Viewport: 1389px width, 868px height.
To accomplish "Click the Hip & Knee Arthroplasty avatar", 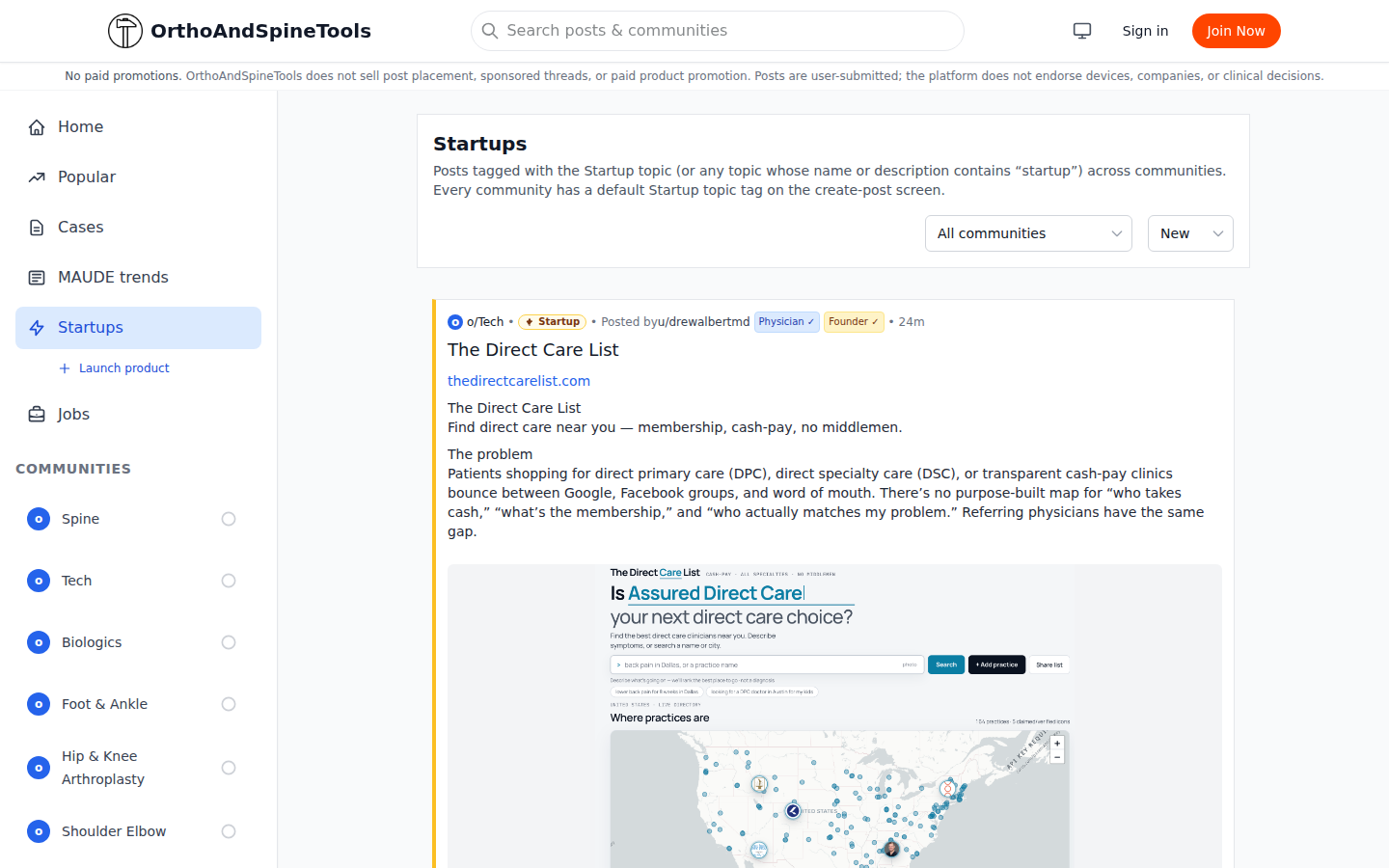I will tap(39, 768).
